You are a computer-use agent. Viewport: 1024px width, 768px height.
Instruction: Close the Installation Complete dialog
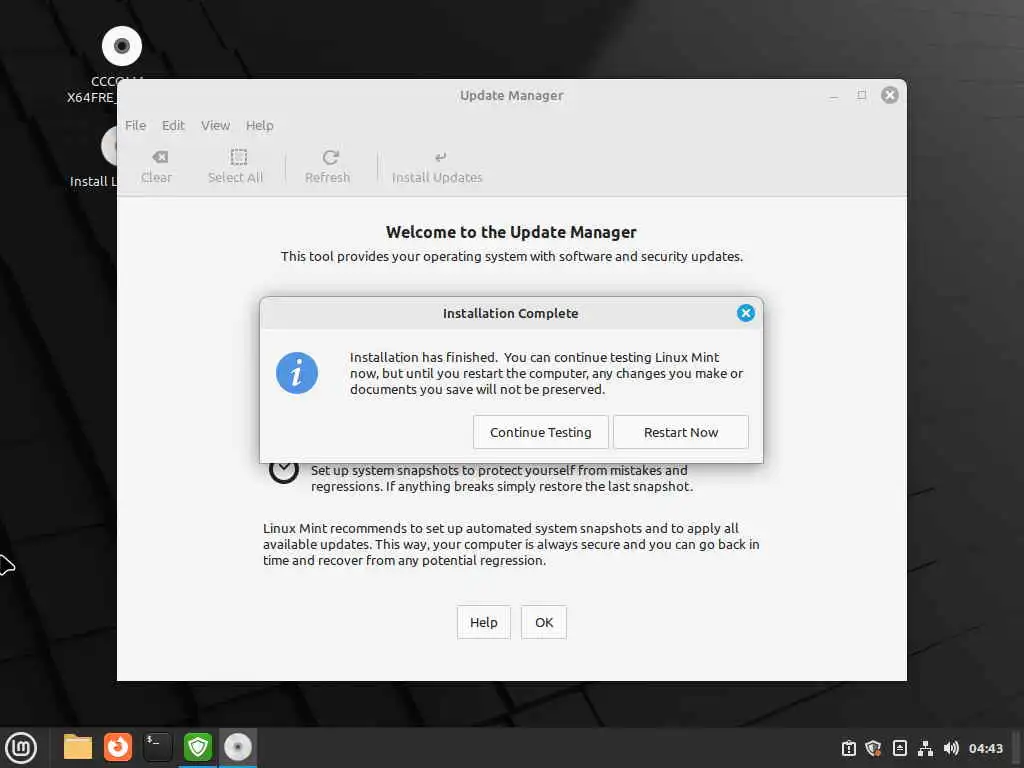745,313
